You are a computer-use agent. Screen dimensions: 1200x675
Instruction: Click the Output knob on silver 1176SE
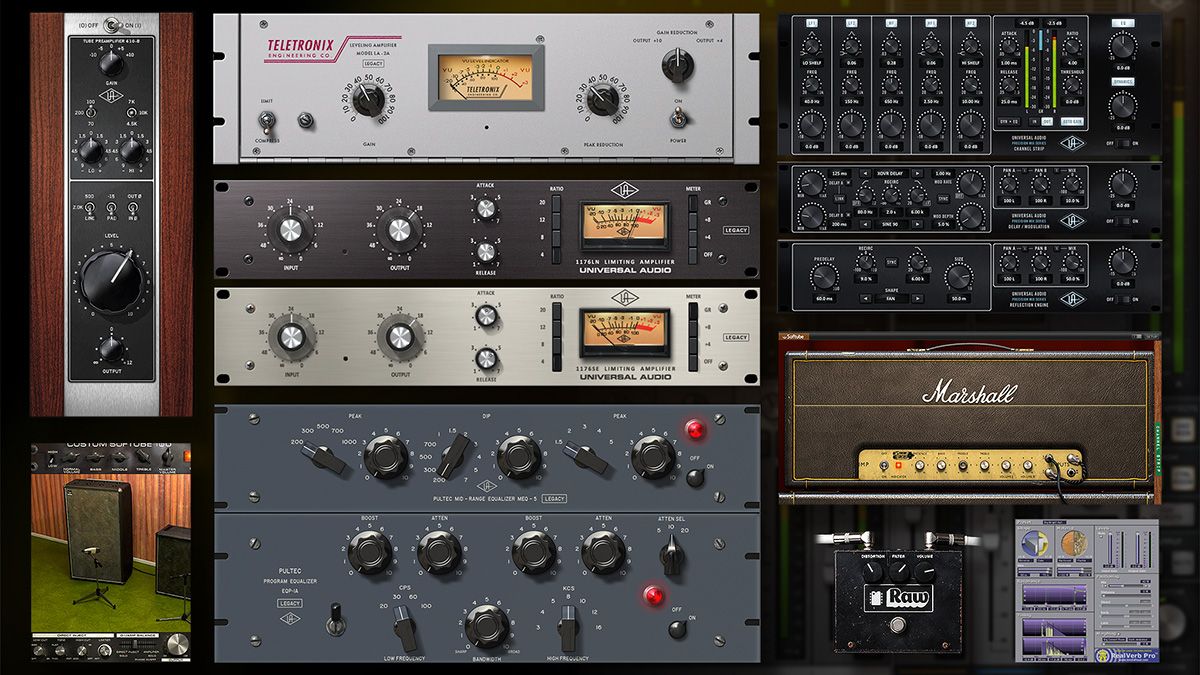point(399,338)
